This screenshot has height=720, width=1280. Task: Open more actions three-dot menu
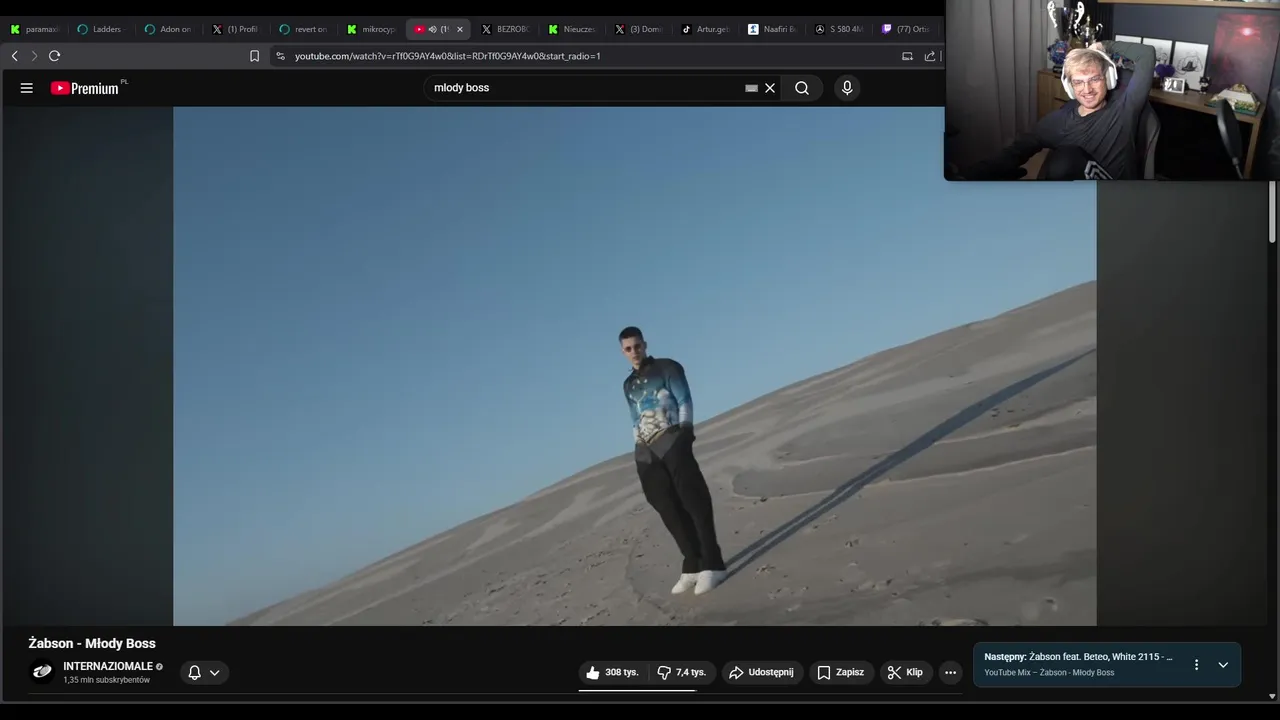pos(950,673)
